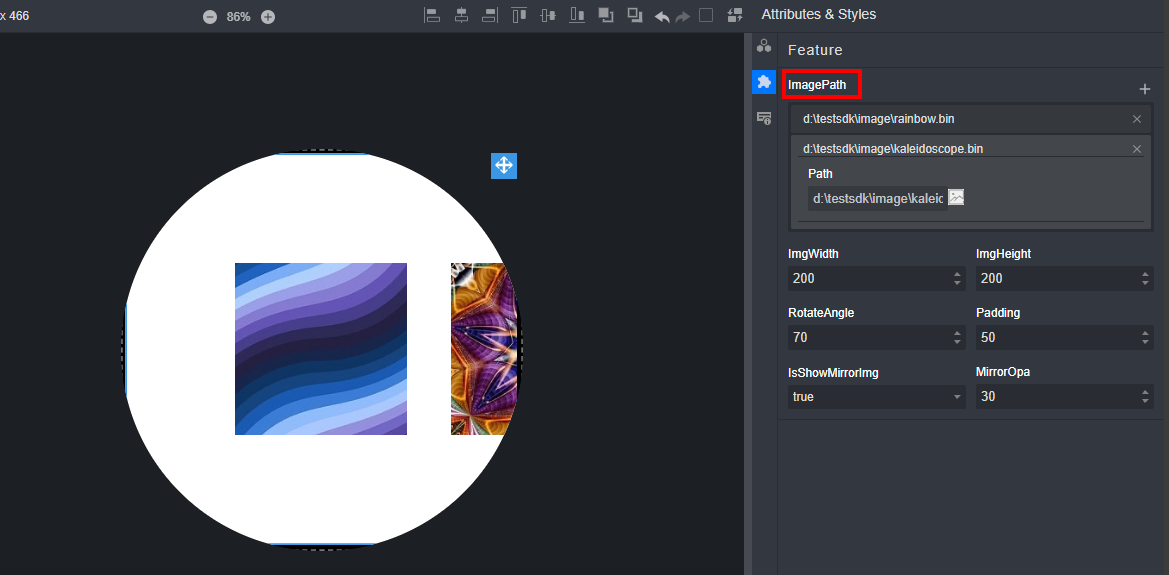Image resolution: width=1169 pixels, height=575 pixels.
Task: Remove the rainbow.bin image path
Action: [1136, 119]
